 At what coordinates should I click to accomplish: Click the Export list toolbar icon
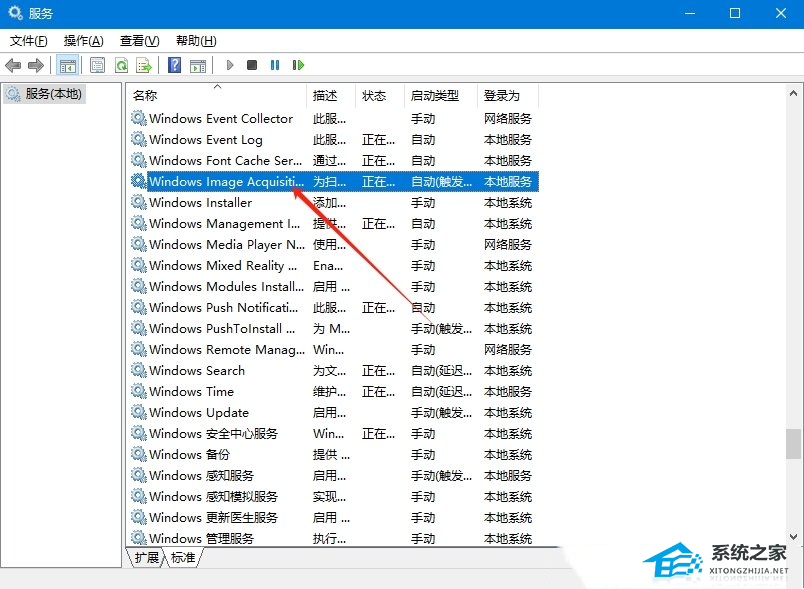pyautogui.click(x=144, y=65)
